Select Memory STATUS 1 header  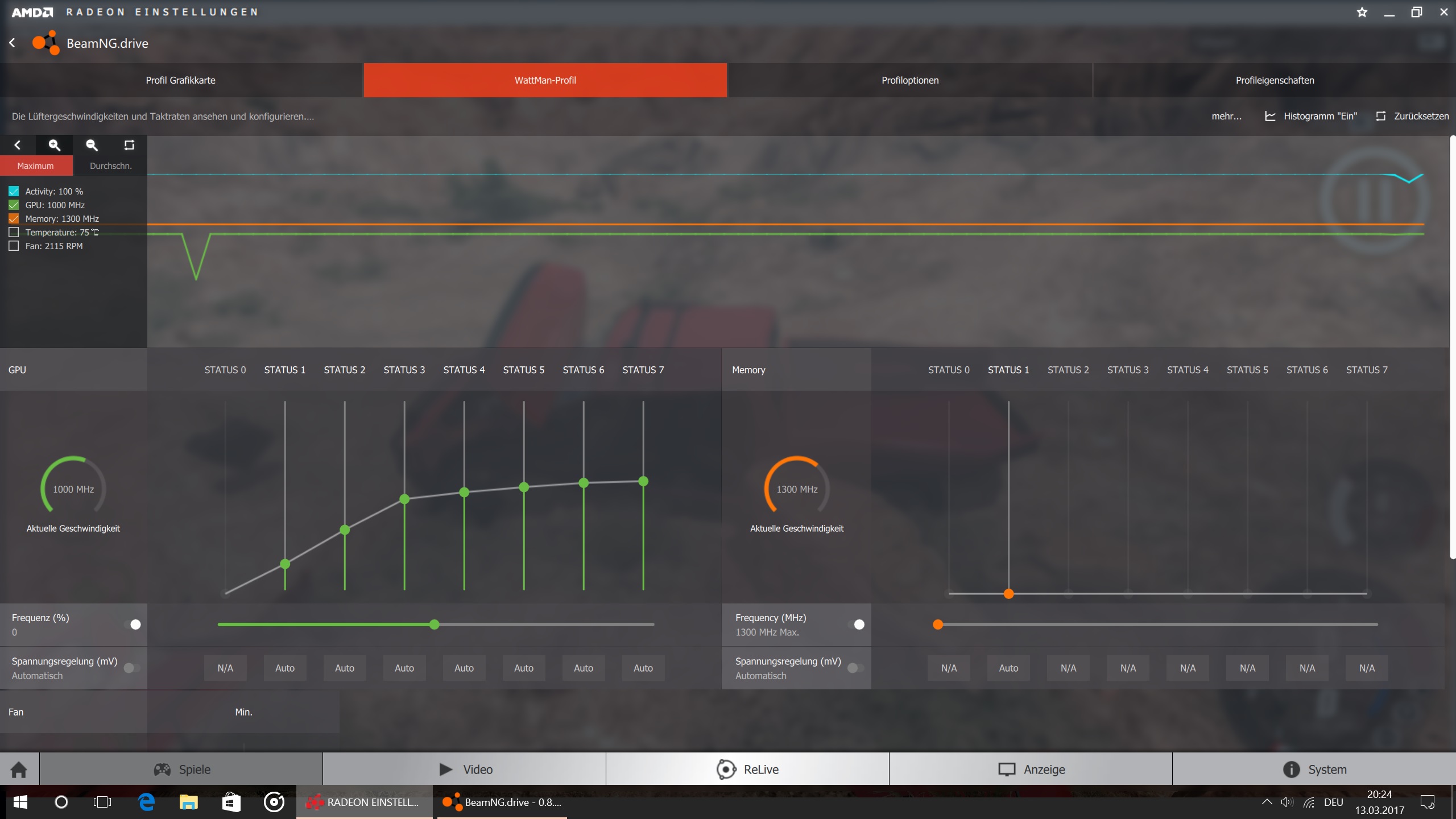pos(1008,370)
